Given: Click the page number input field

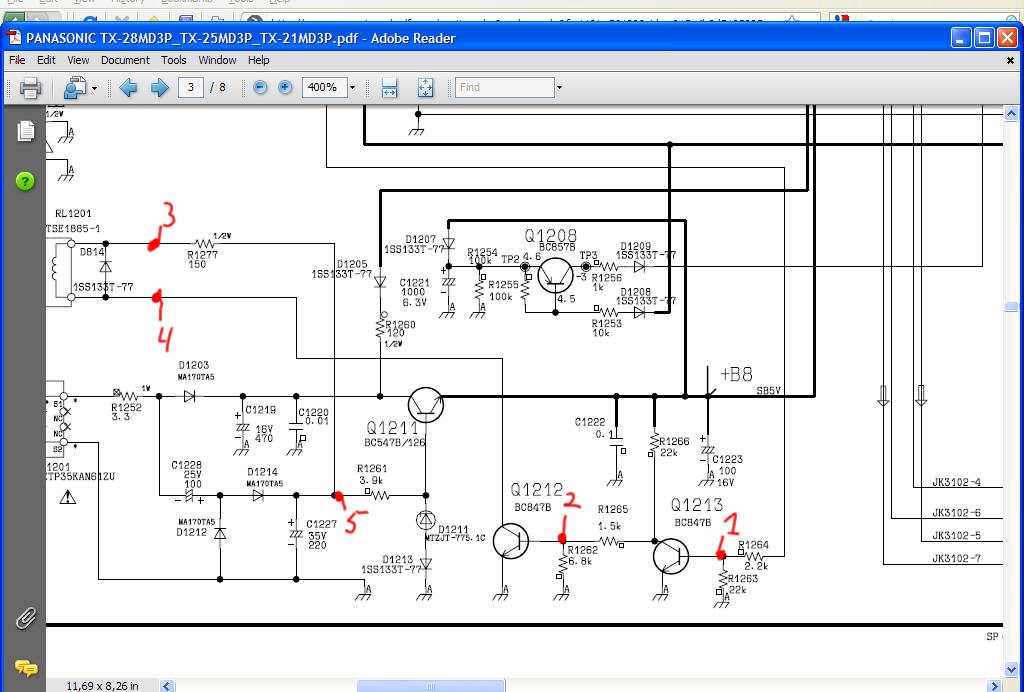Looking at the screenshot, I should click(x=191, y=88).
